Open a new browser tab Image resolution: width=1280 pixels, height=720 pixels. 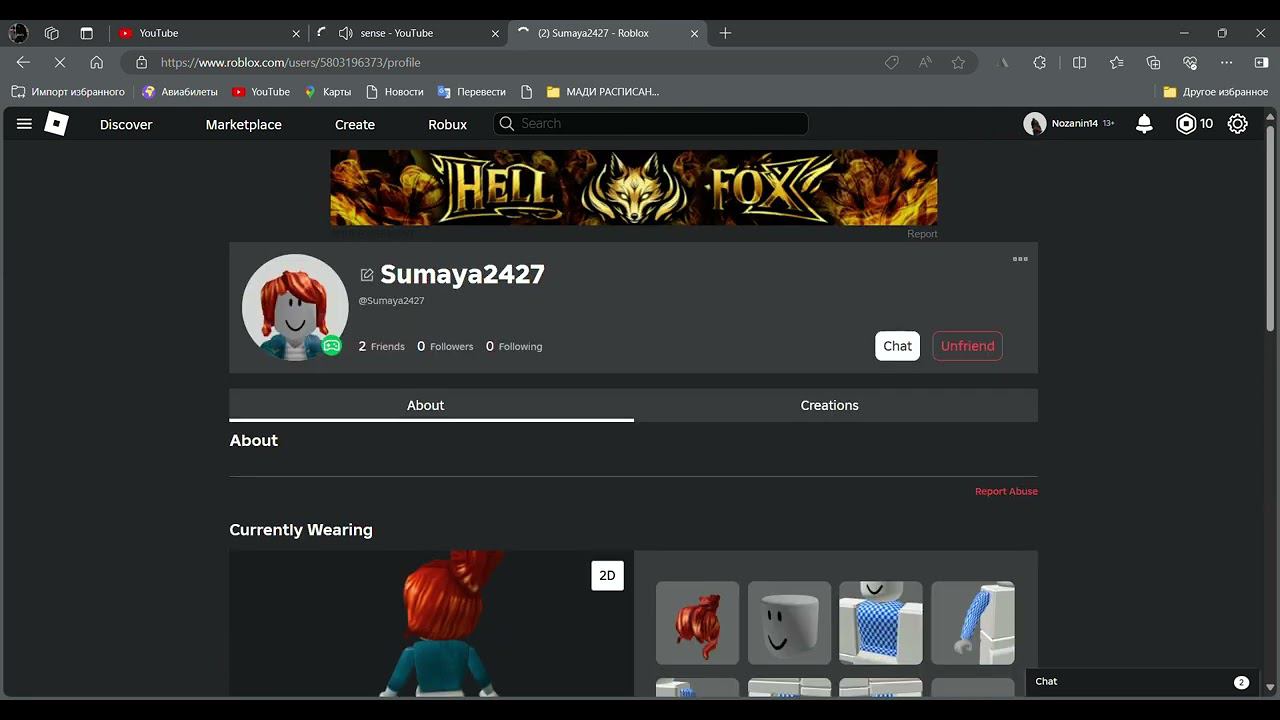[725, 33]
